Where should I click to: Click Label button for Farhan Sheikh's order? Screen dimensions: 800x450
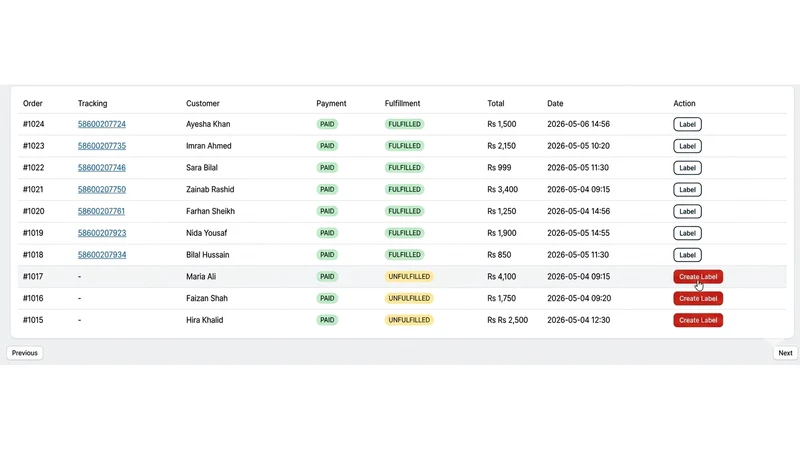[687, 211]
